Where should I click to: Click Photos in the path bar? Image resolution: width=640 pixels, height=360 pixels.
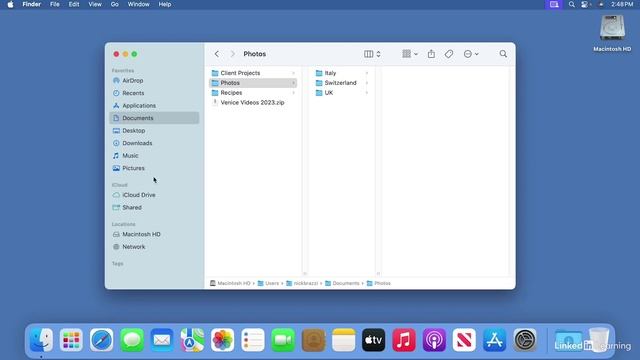point(378,283)
